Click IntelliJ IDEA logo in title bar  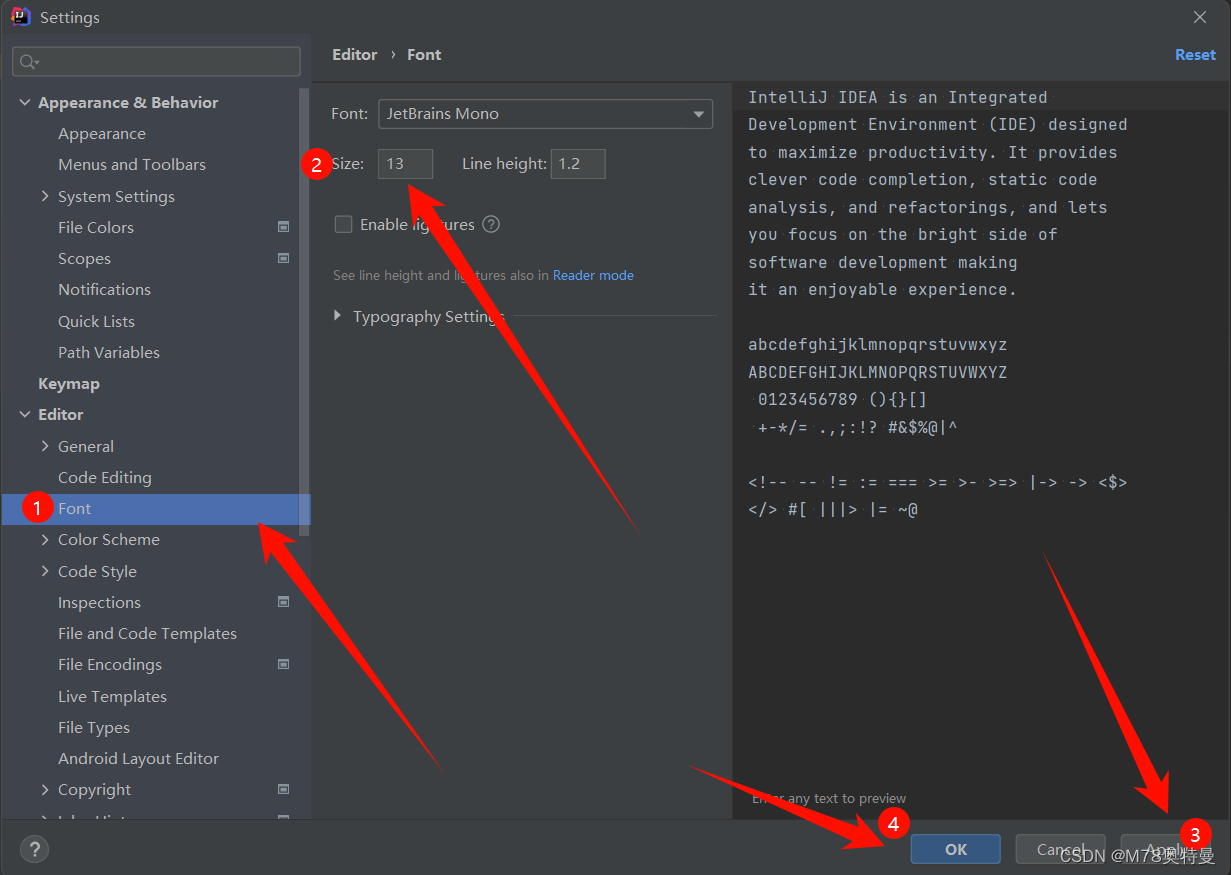[x=21, y=17]
